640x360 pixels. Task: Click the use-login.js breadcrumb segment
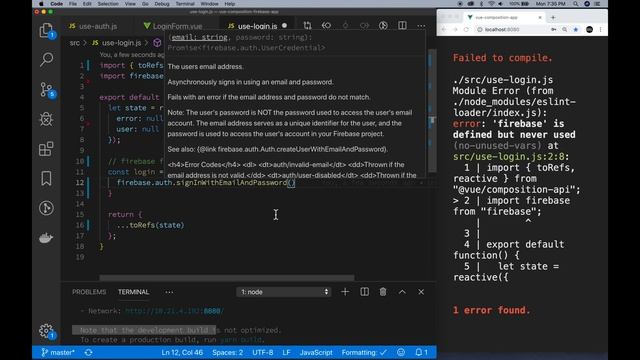pos(117,43)
